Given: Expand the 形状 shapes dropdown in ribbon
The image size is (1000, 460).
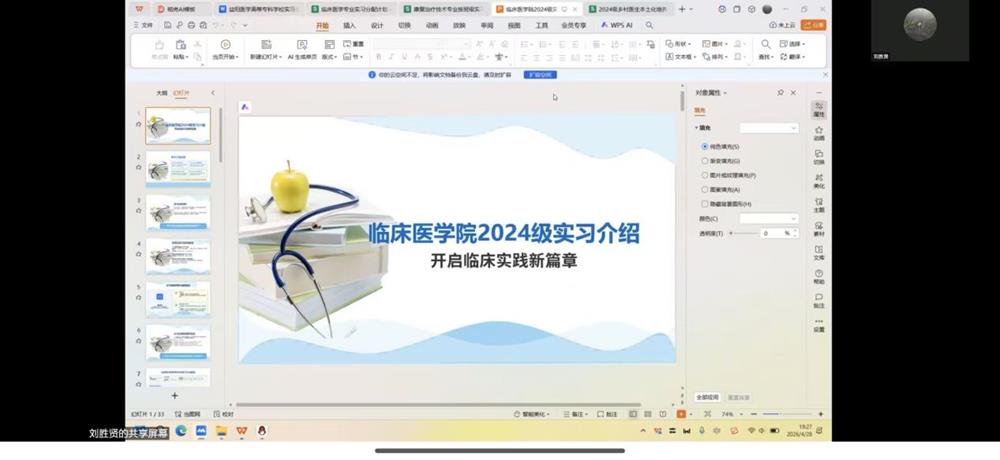Looking at the screenshot, I should click(x=679, y=44).
